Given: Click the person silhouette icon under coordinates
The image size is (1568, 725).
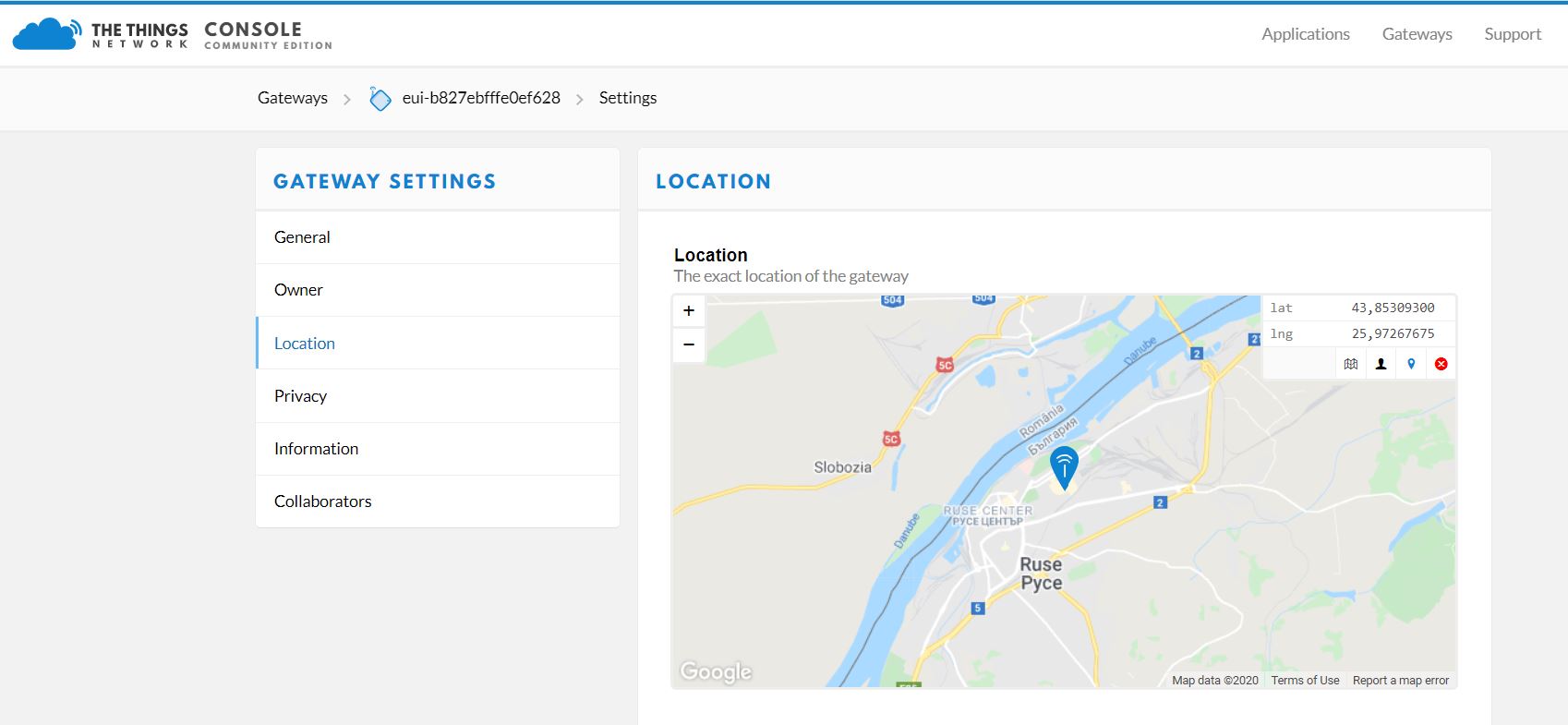Looking at the screenshot, I should coord(1381,364).
